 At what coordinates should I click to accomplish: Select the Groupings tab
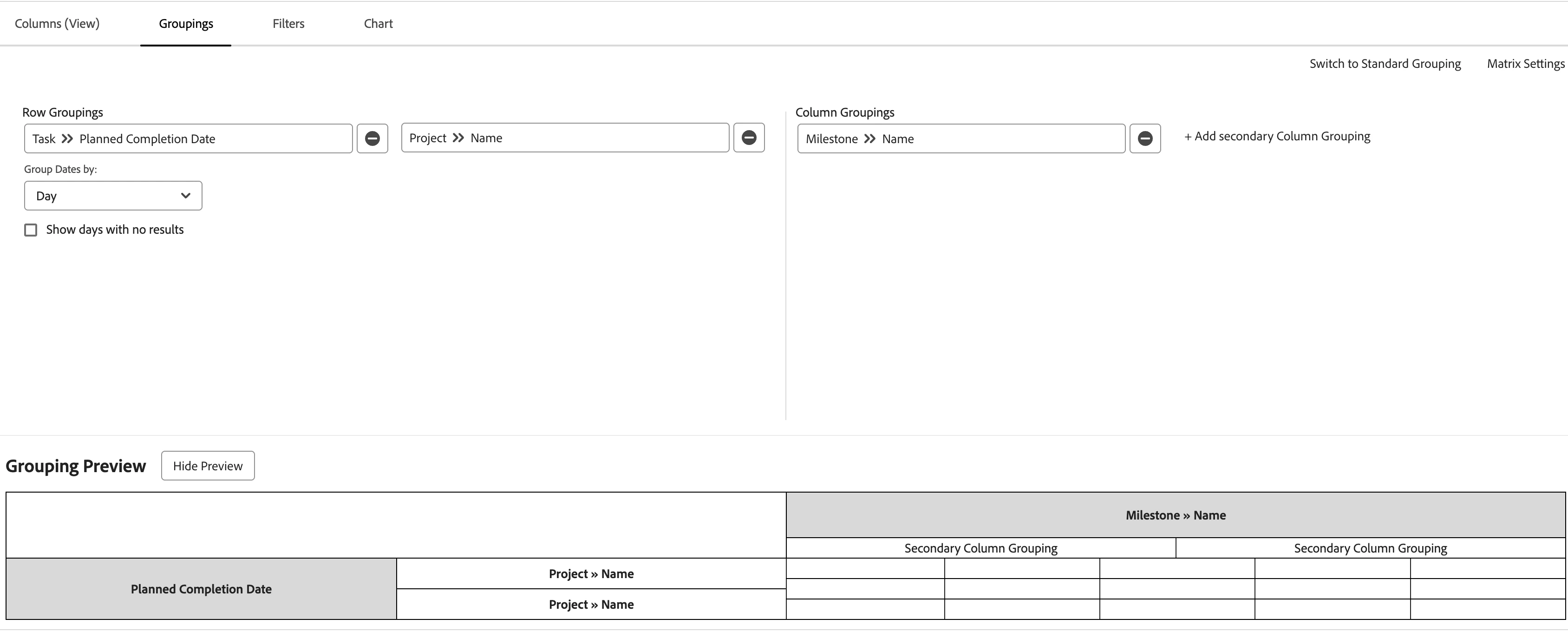pos(186,24)
